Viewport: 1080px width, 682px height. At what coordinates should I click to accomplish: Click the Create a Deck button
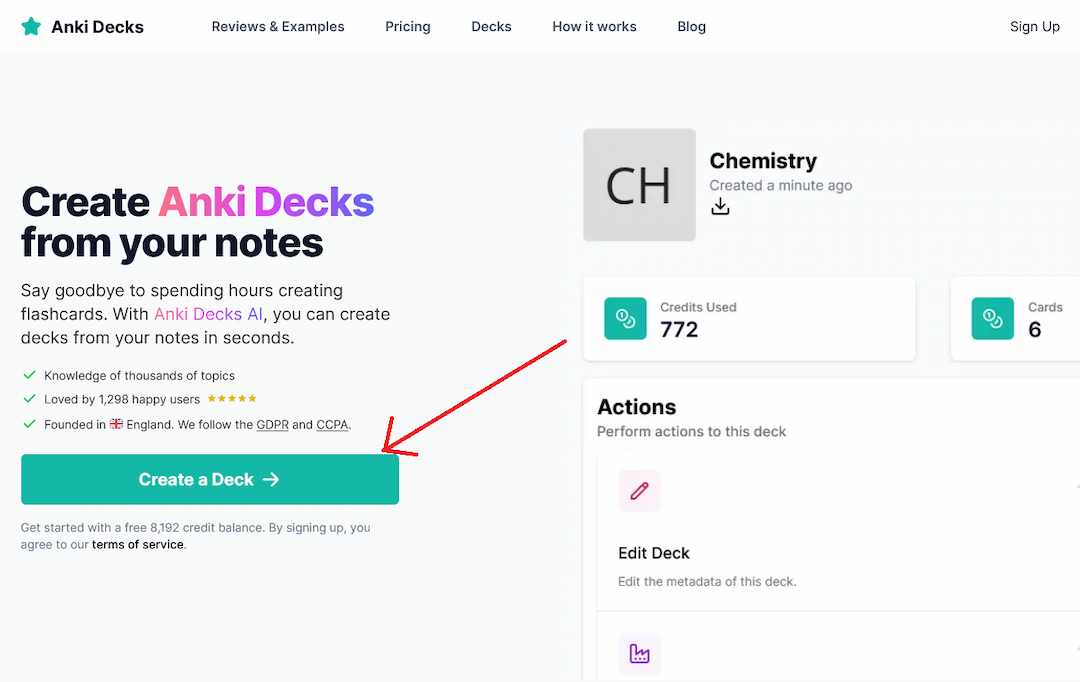click(x=210, y=479)
